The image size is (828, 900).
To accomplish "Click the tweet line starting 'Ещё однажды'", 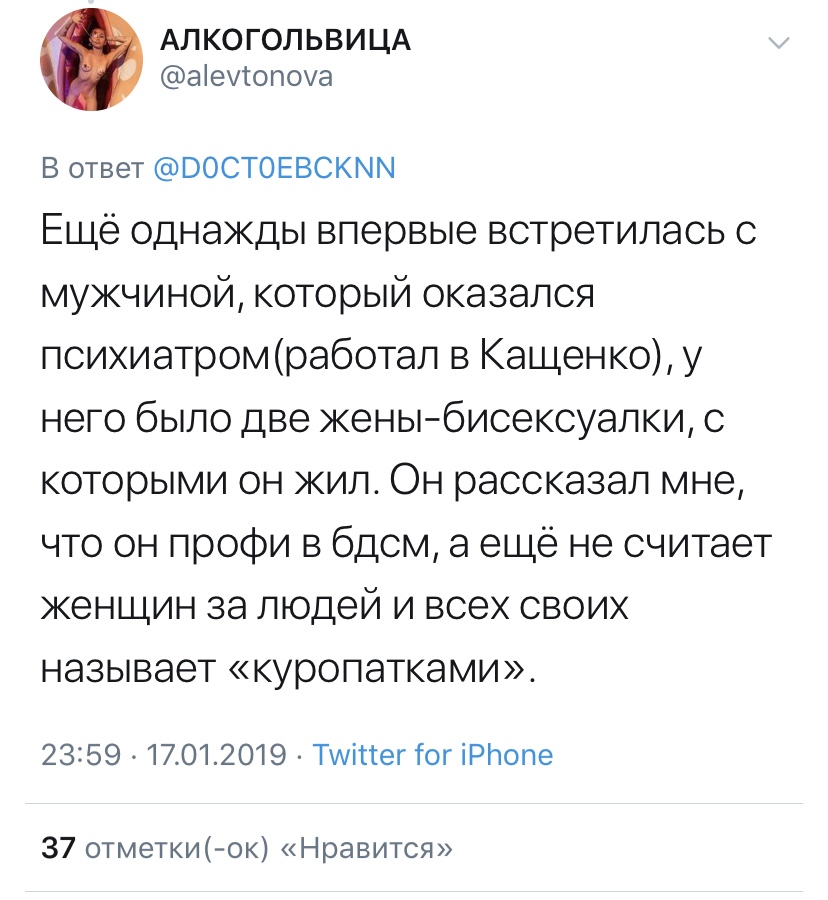I will pos(399,232).
